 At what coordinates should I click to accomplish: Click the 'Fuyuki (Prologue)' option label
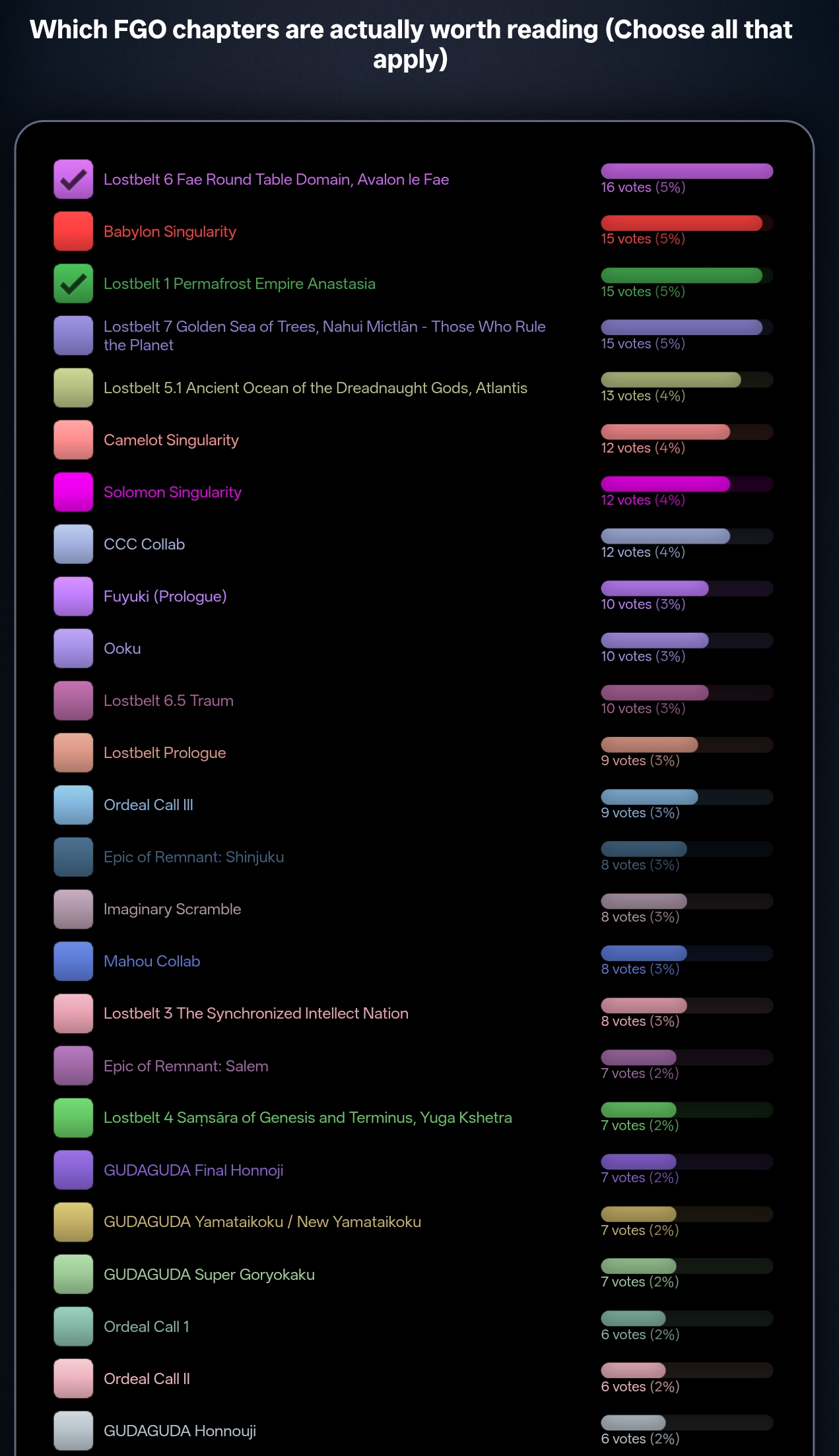pos(165,596)
